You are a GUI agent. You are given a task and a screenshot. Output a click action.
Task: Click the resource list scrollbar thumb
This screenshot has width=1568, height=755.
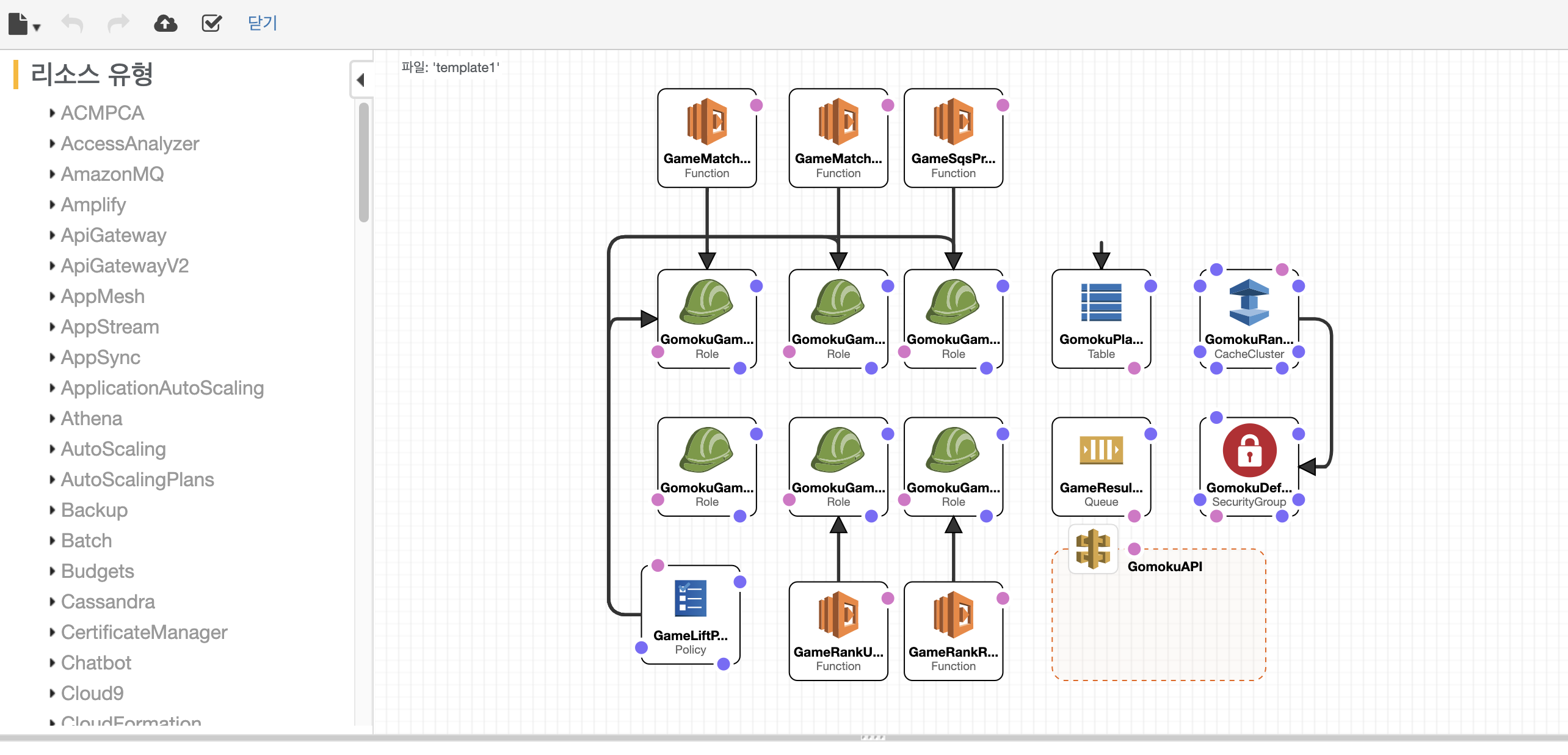click(x=364, y=162)
